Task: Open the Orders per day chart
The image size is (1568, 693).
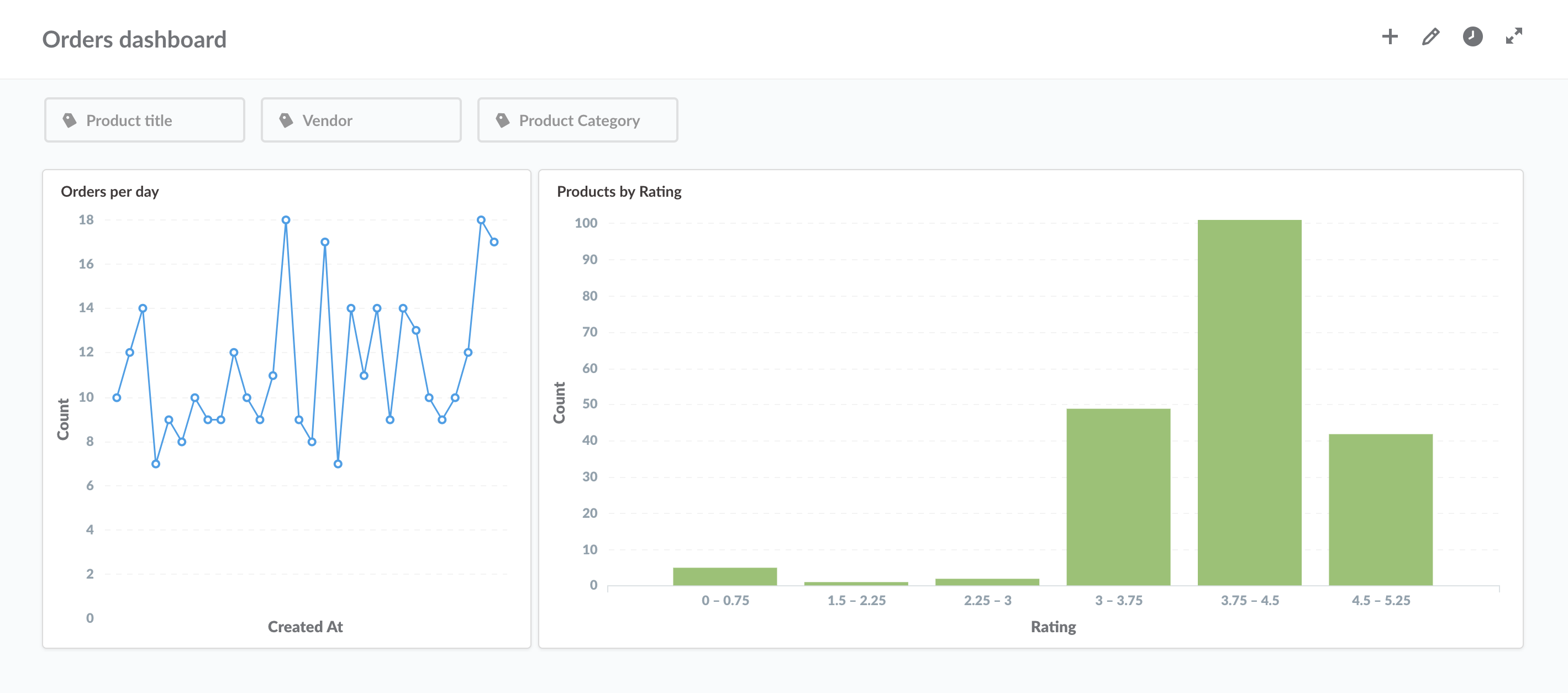Action: 111,191
